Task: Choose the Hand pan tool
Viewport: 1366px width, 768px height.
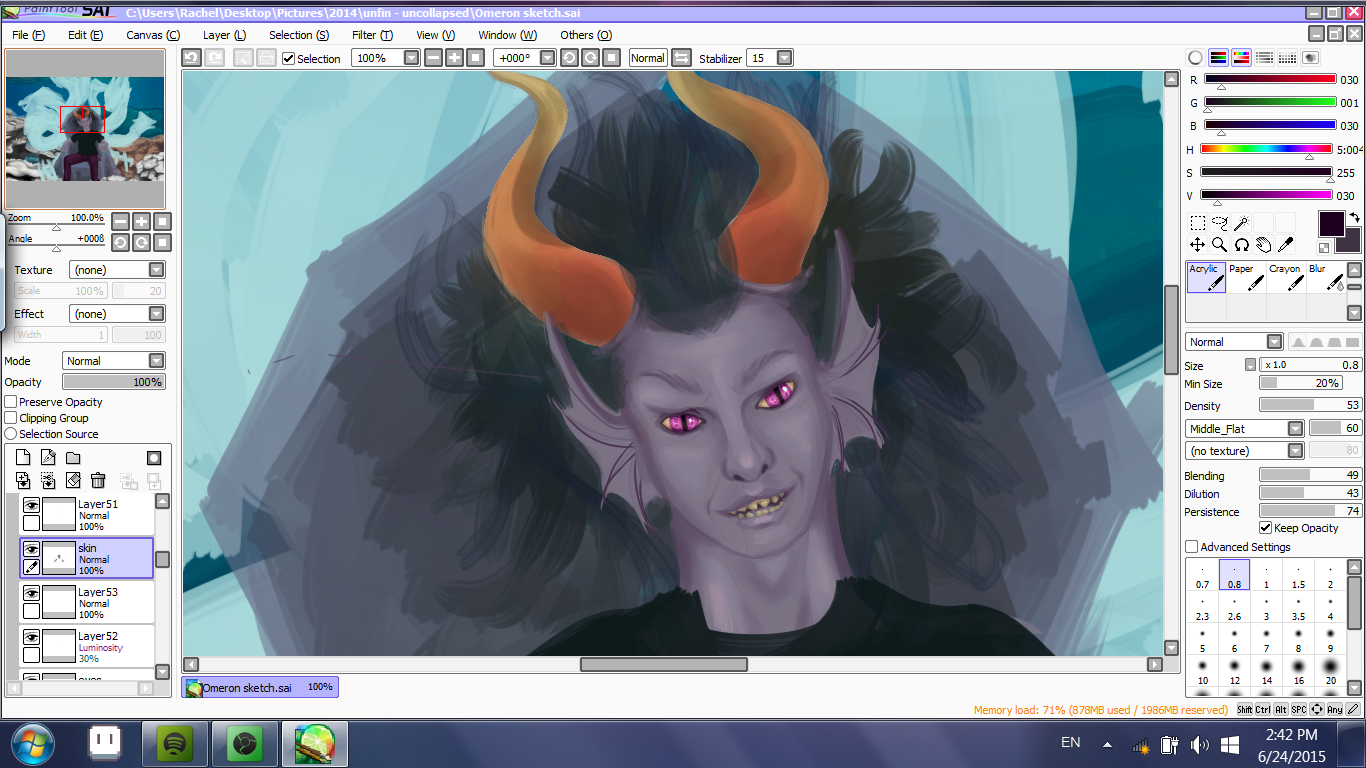Action: pos(1263,244)
